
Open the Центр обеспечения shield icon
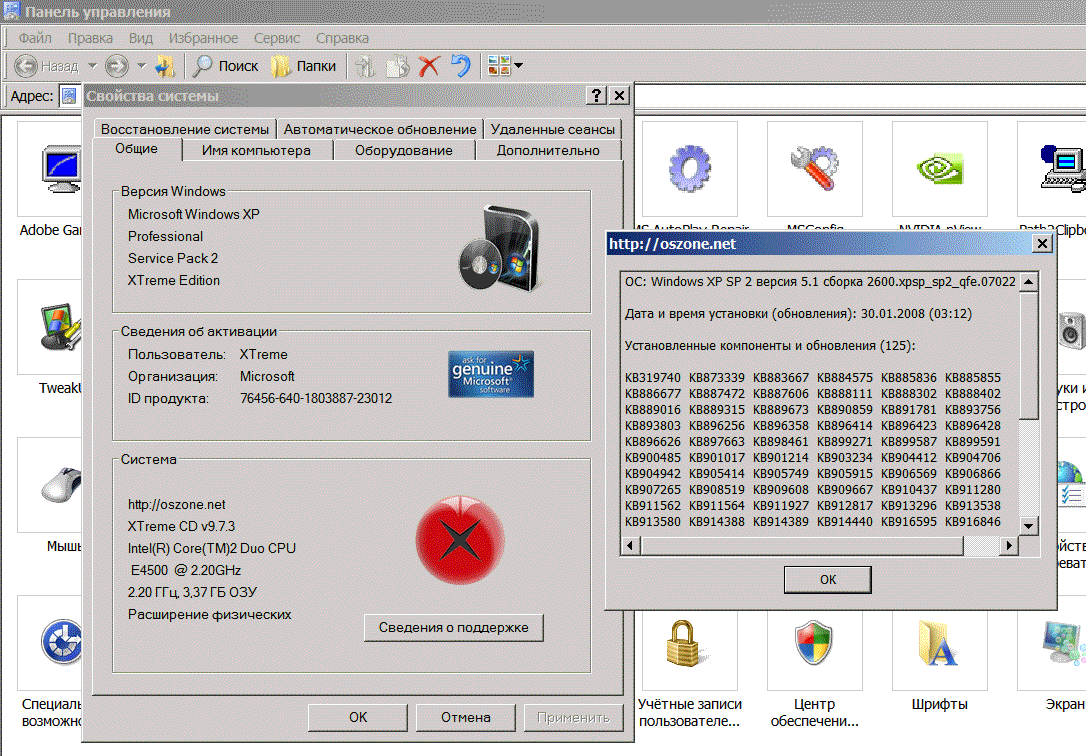(x=813, y=642)
